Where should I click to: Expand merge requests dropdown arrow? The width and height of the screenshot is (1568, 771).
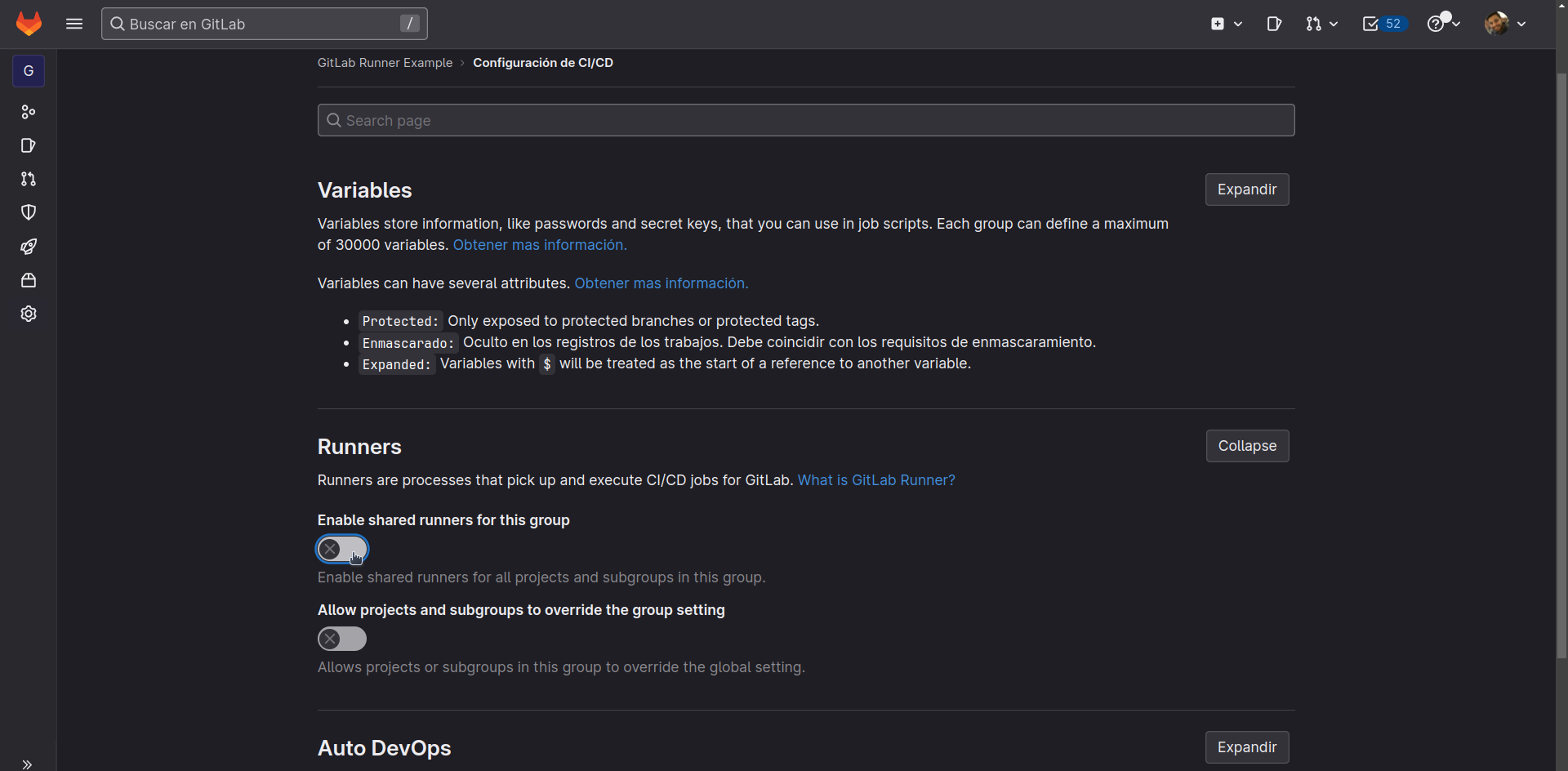point(1334,25)
